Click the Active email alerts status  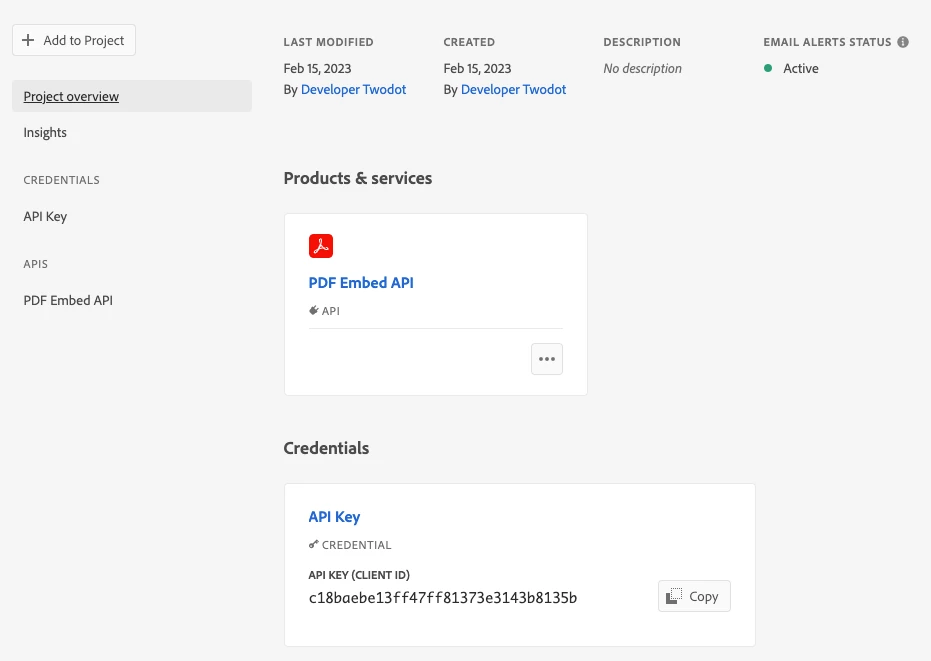click(791, 69)
